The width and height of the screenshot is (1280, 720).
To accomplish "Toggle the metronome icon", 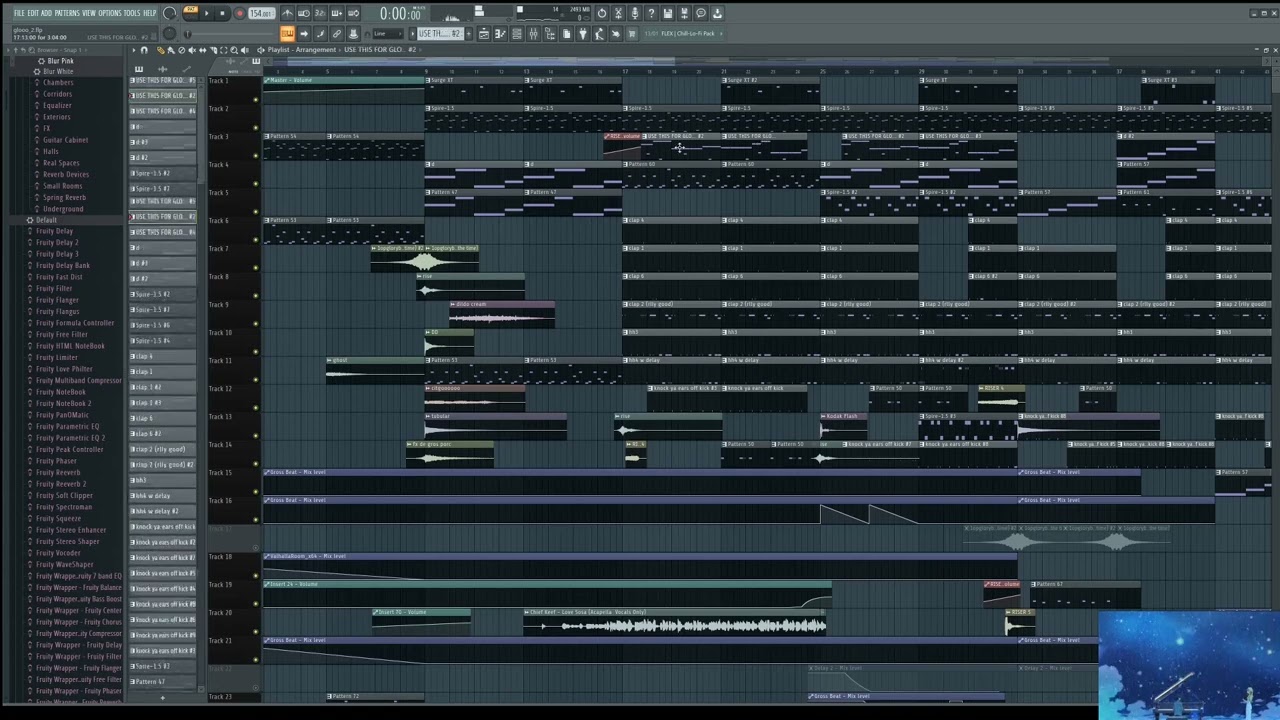I will pyautogui.click(x=287, y=13).
